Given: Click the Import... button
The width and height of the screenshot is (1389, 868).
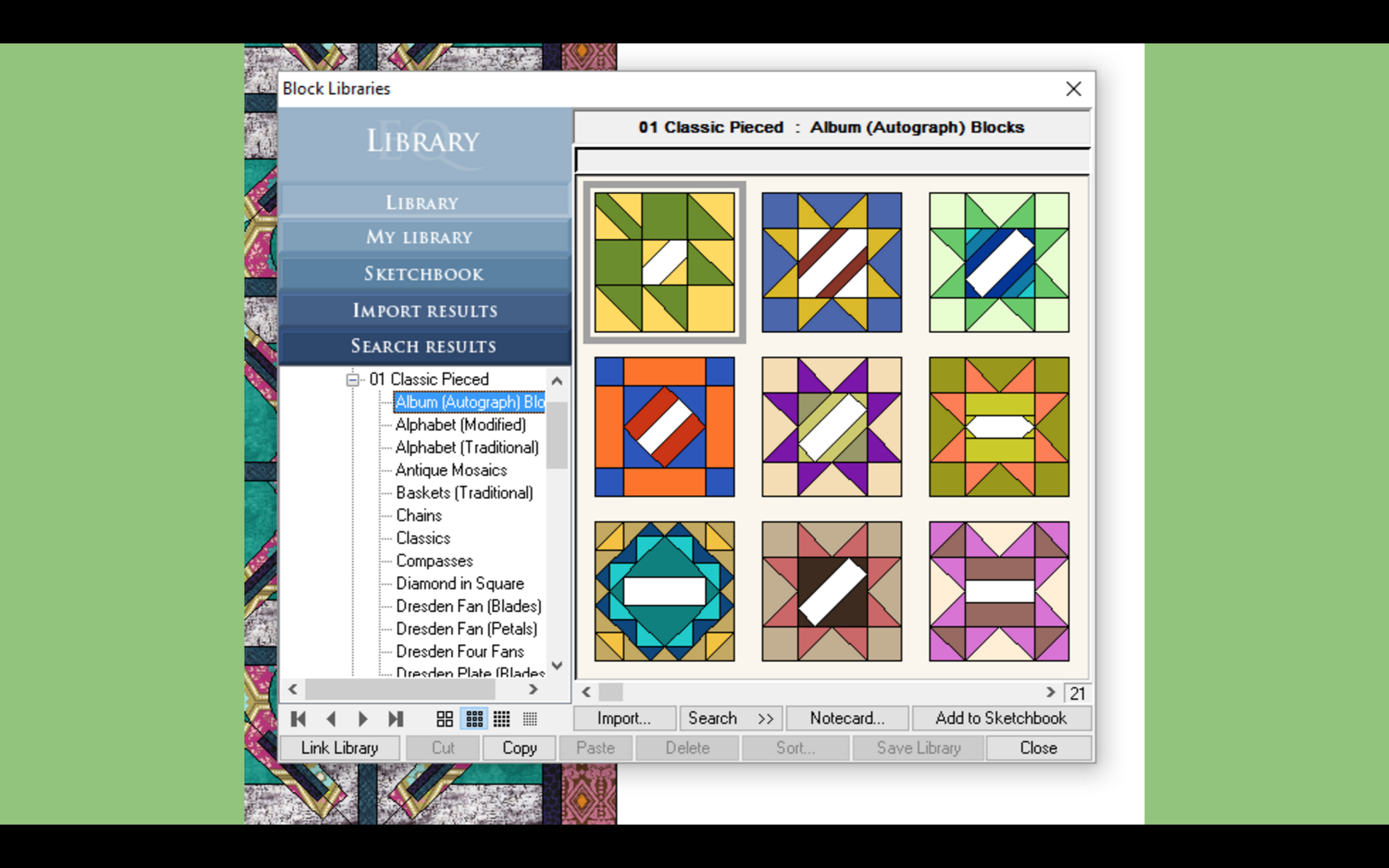Looking at the screenshot, I should coord(624,718).
